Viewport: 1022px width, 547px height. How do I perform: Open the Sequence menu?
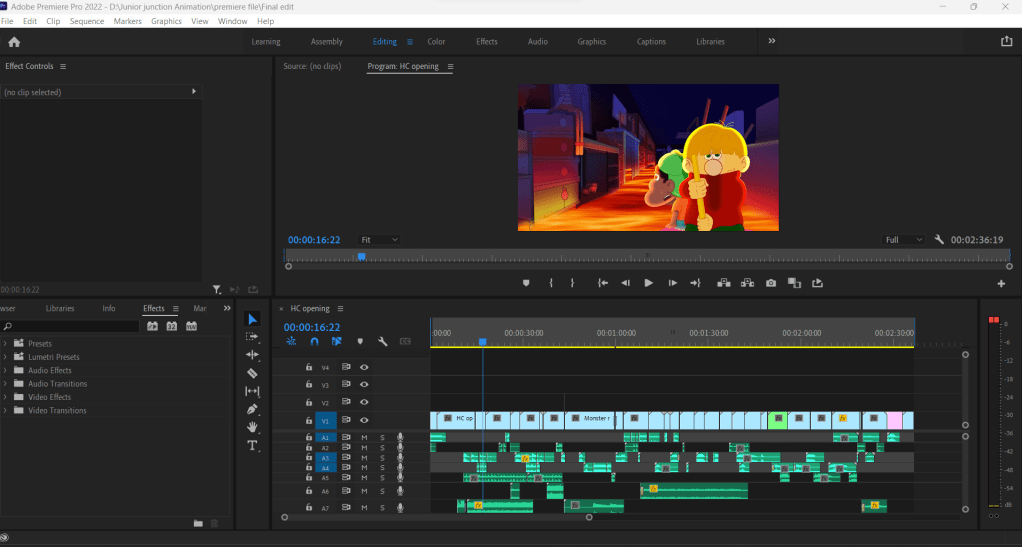click(87, 21)
